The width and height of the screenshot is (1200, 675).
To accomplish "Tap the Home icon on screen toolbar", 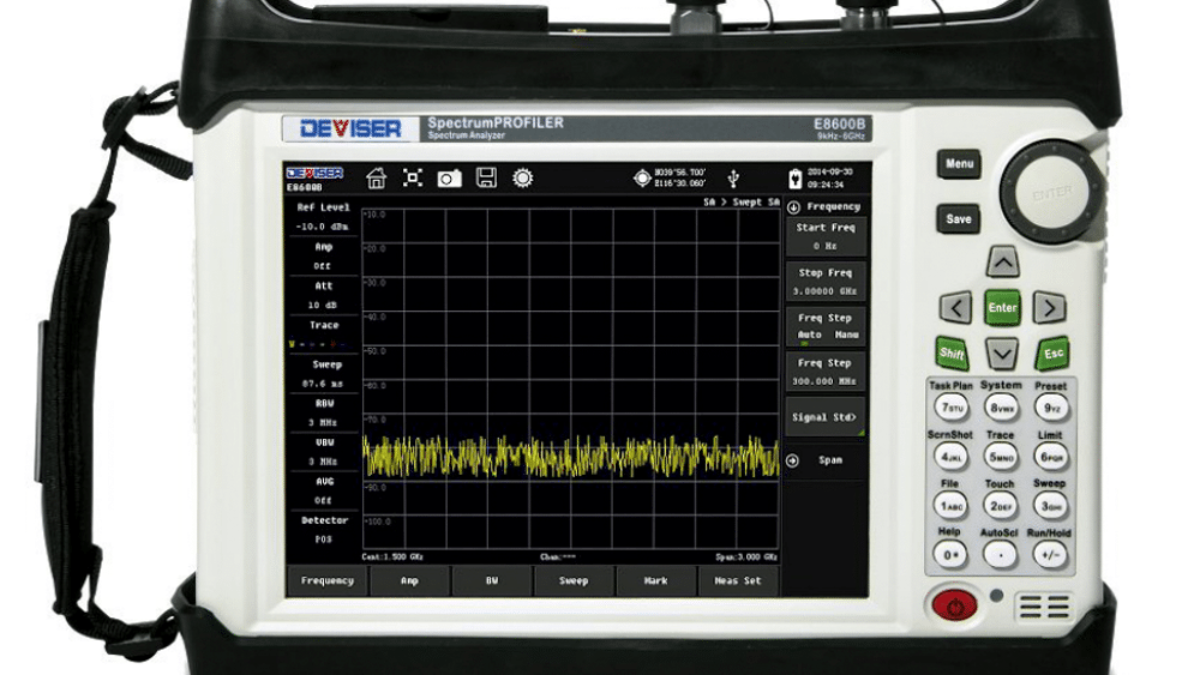I will pyautogui.click(x=376, y=178).
